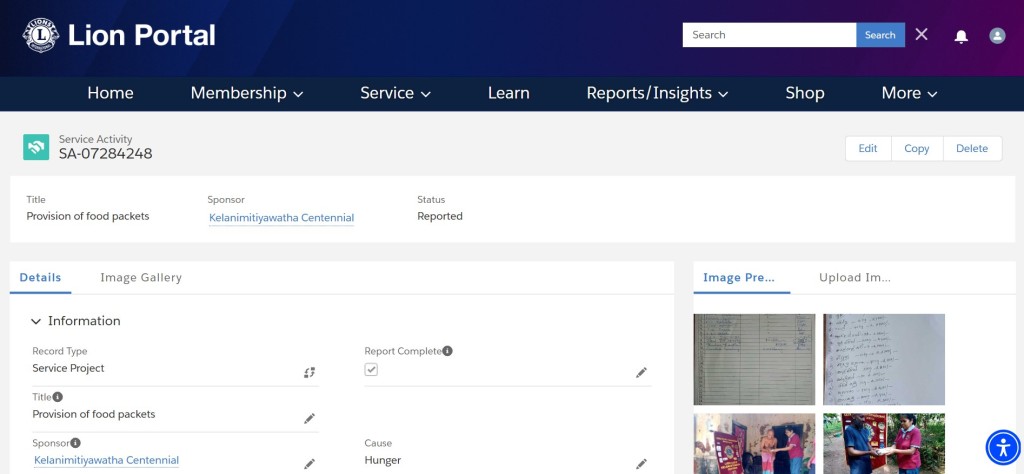
Task: Toggle the Report Complete checkbox
Action: 371,370
